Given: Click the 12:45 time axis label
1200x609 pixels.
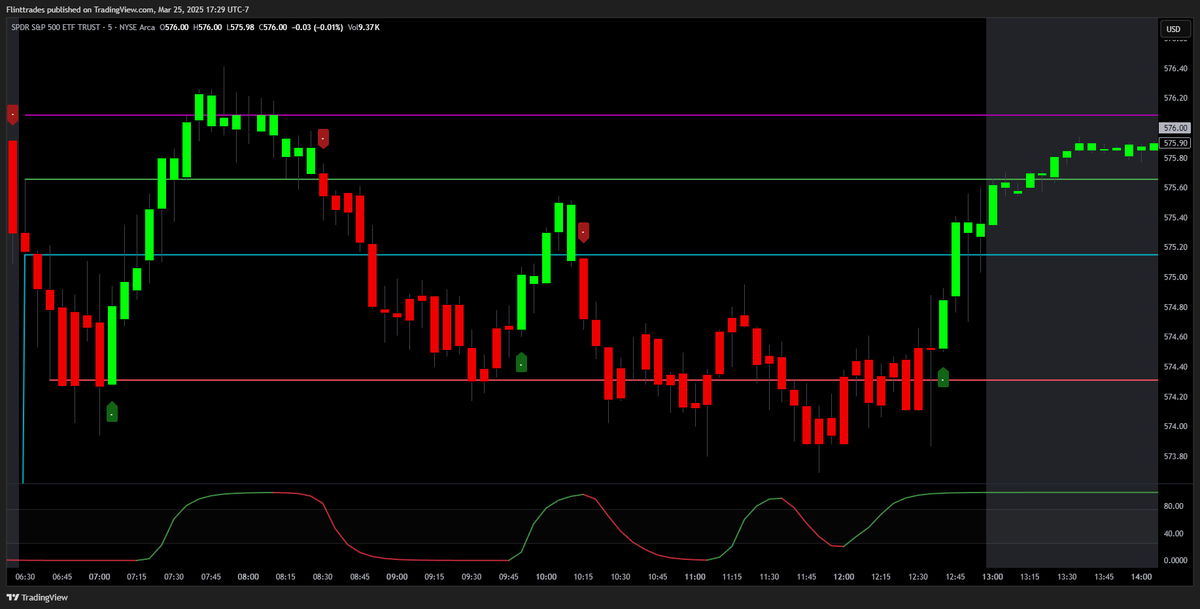Looking at the screenshot, I should coord(956,577).
